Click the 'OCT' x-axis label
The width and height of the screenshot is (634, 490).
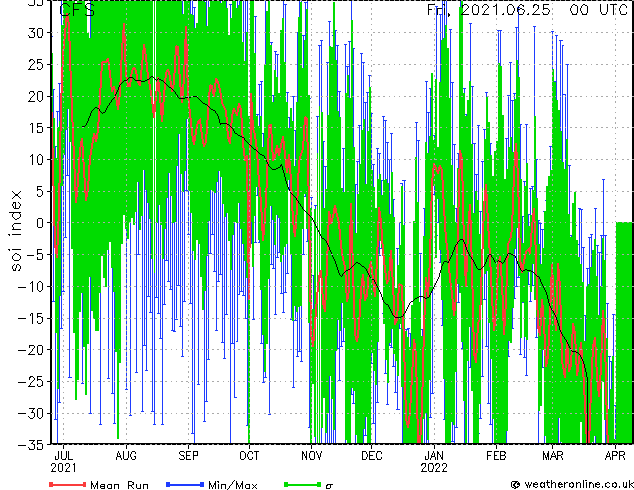click(x=249, y=456)
